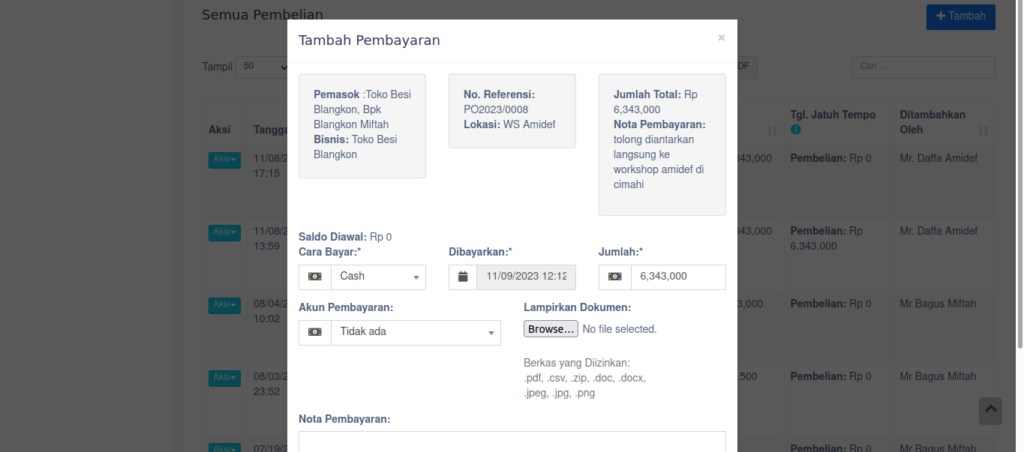Click sort icon next to Ditambahkan Oleh column
The image size is (1024, 452).
coord(983,131)
